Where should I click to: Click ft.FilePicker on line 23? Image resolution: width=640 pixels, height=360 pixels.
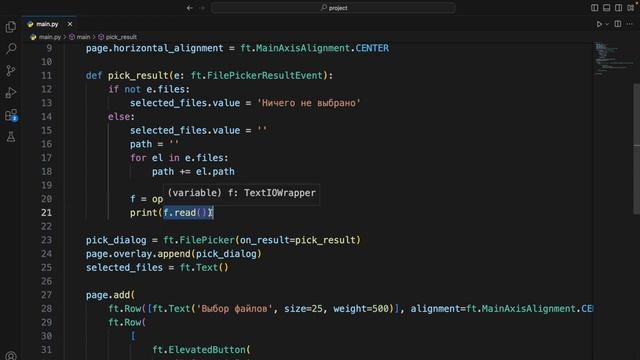click(199, 240)
